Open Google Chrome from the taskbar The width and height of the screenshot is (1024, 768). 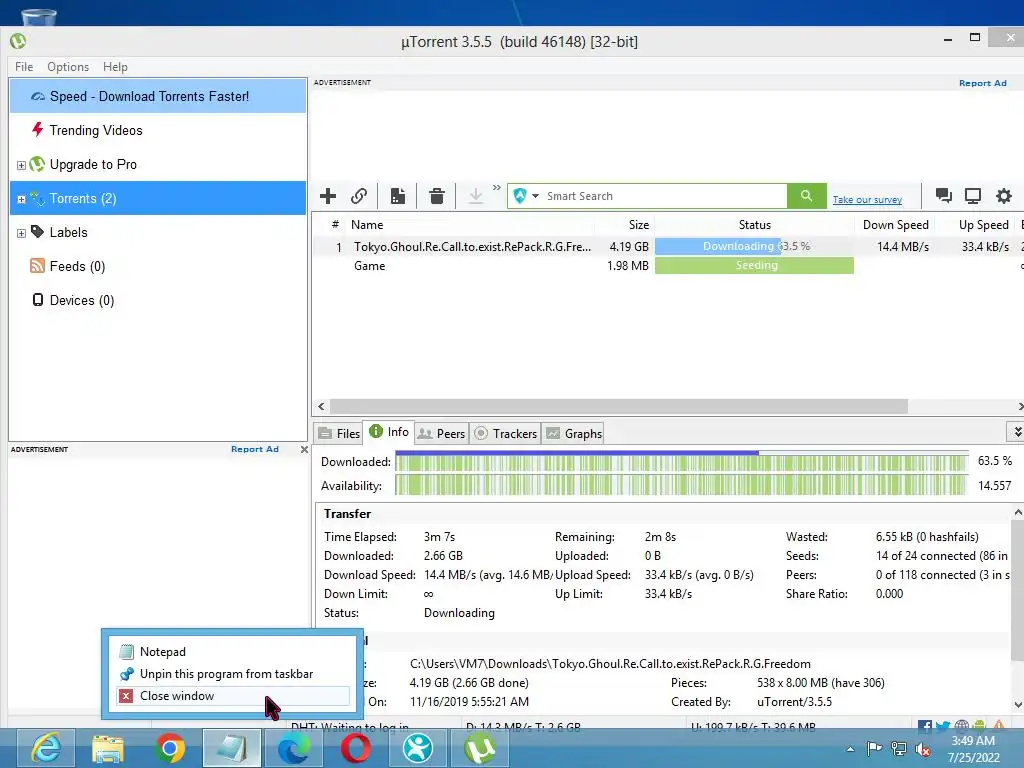coord(170,748)
